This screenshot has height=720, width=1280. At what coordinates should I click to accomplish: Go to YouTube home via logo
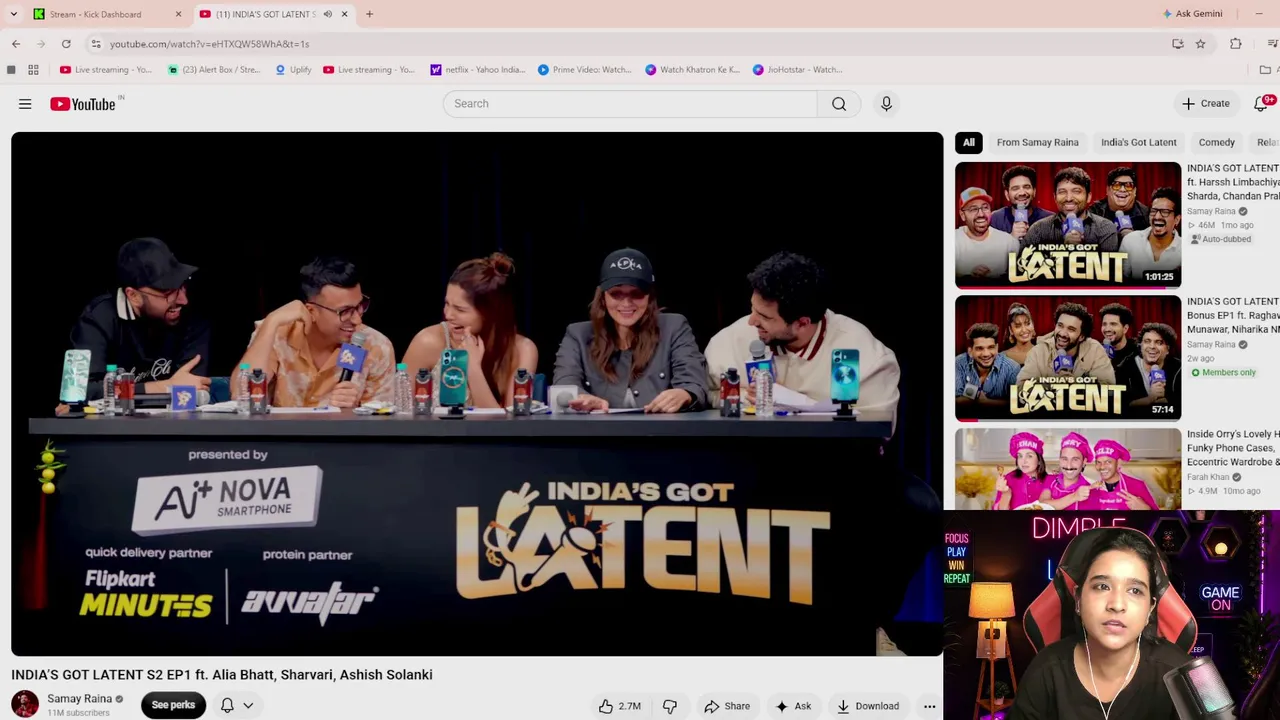[x=83, y=104]
